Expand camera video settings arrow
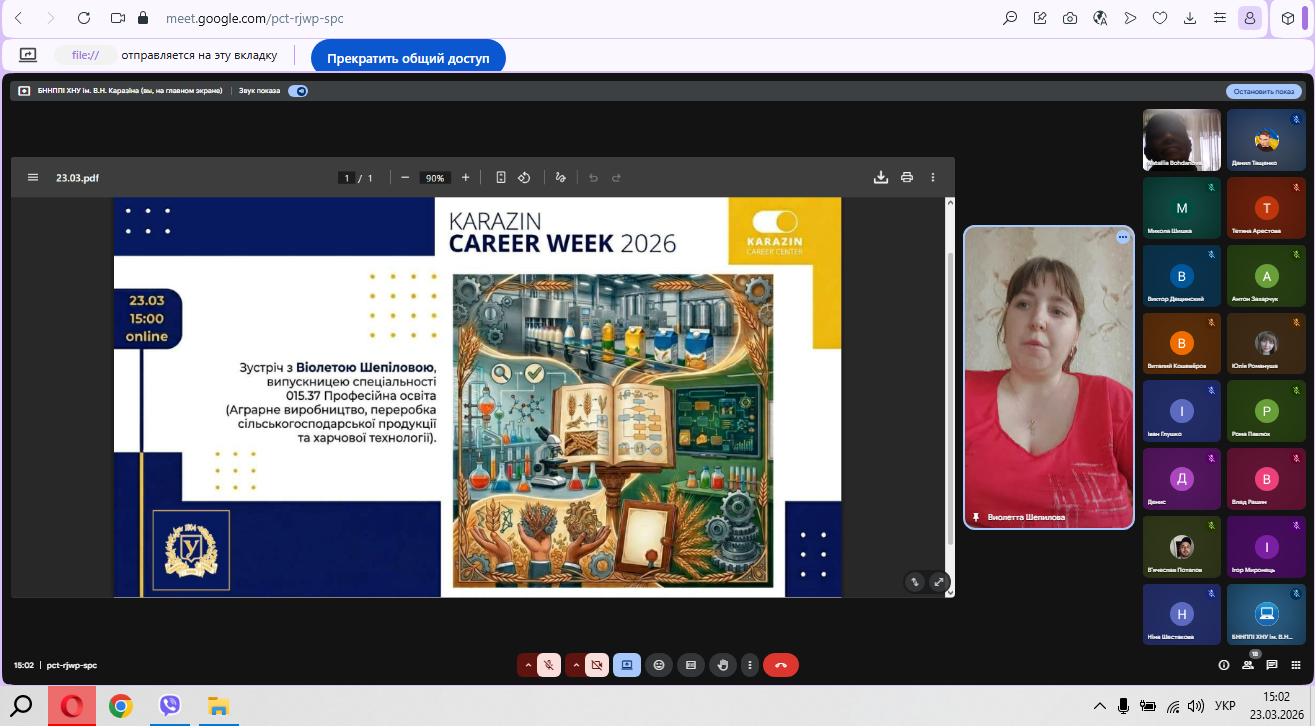Screen dimensions: 1315x726 click(575, 665)
